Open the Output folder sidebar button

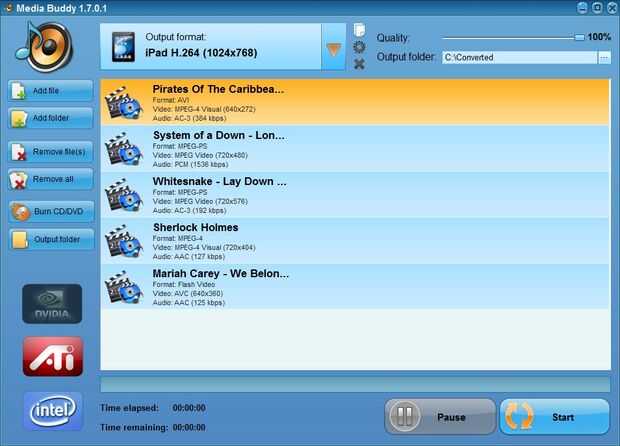click(x=51, y=239)
